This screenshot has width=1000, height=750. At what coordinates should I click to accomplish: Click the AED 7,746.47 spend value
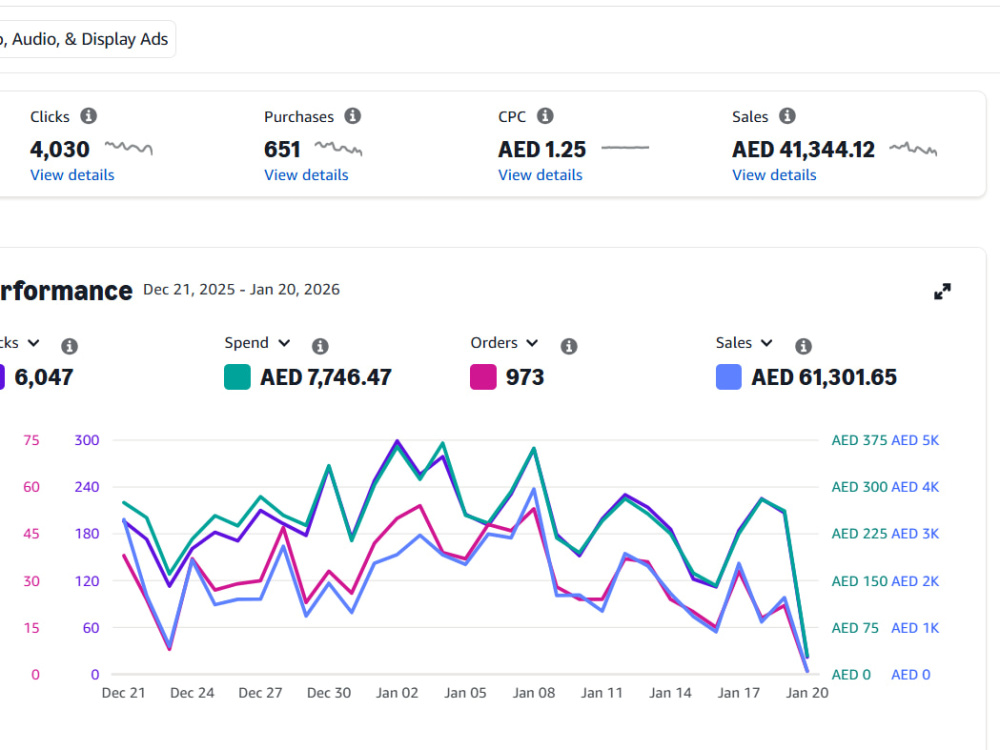click(x=326, y=377)
